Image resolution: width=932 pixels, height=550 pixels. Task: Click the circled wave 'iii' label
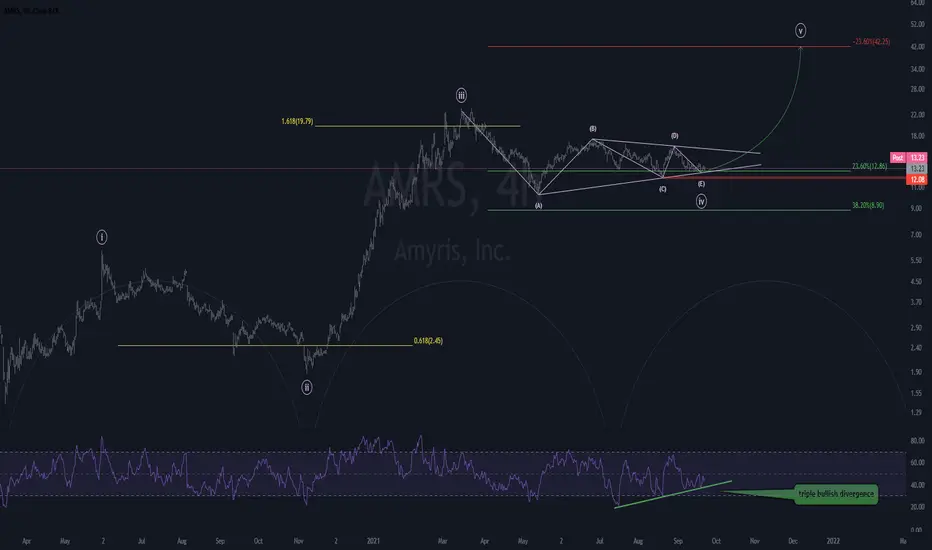click(461, 95)
